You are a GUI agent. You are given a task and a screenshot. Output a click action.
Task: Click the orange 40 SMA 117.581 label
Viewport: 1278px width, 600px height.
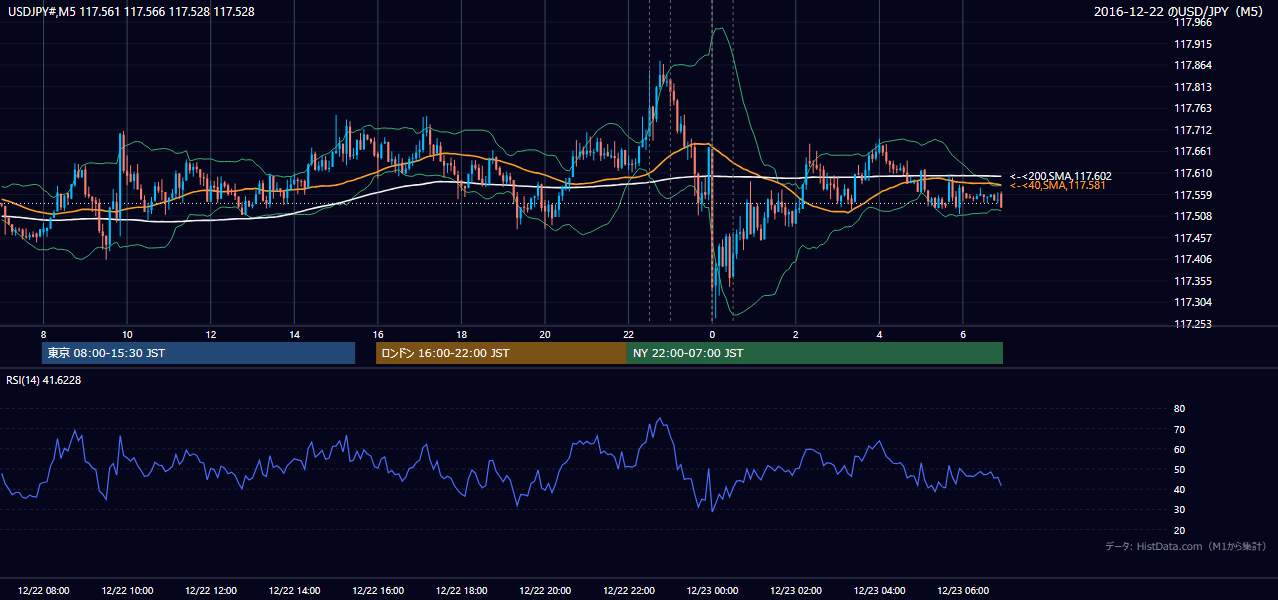tap(1057, 186)
